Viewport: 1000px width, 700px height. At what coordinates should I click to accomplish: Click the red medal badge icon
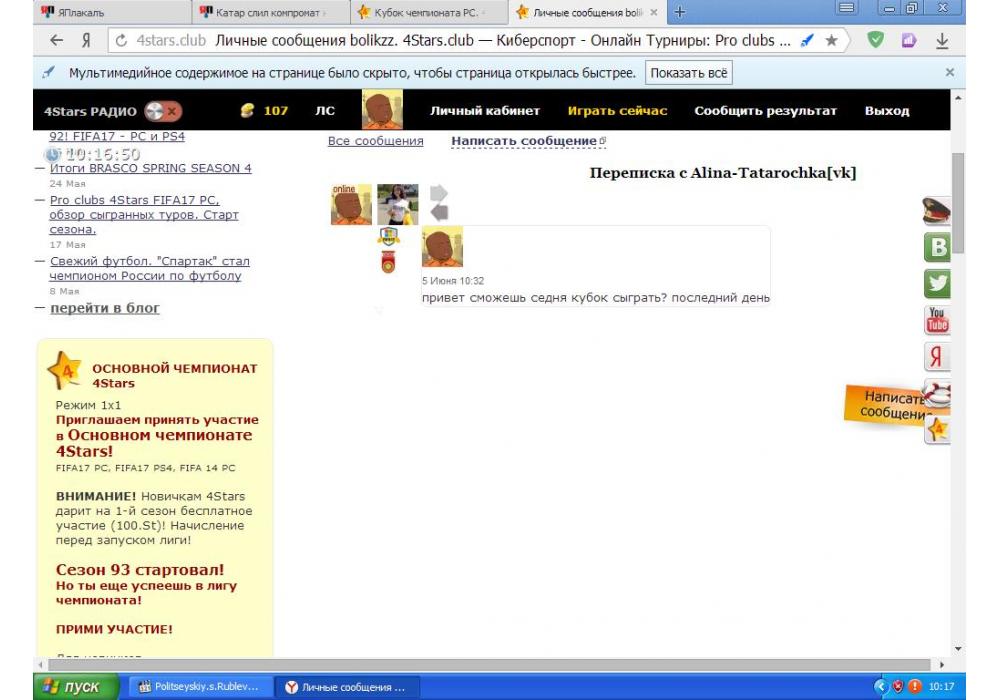pyautogui.click(x=388, y=261)
